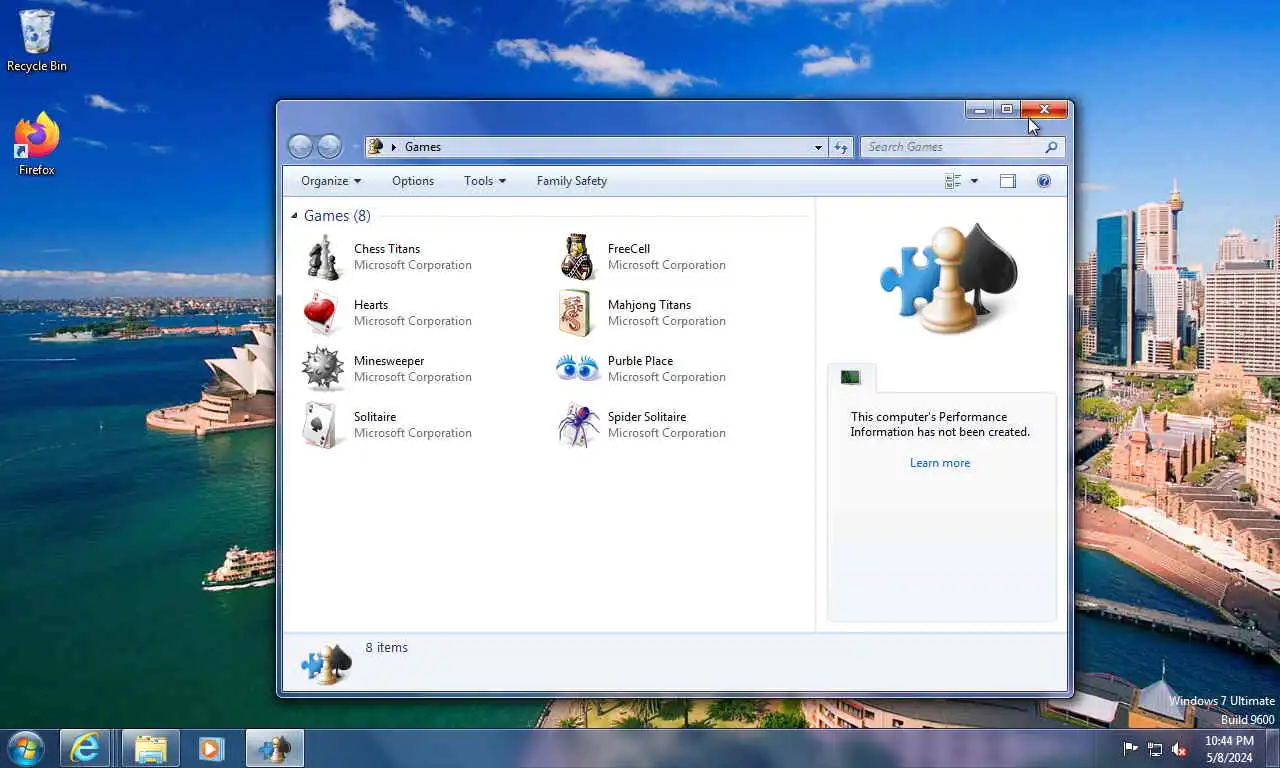Open the Tools dropdown menu
This screenshot has height=768, width=1280.
[485, 181]
